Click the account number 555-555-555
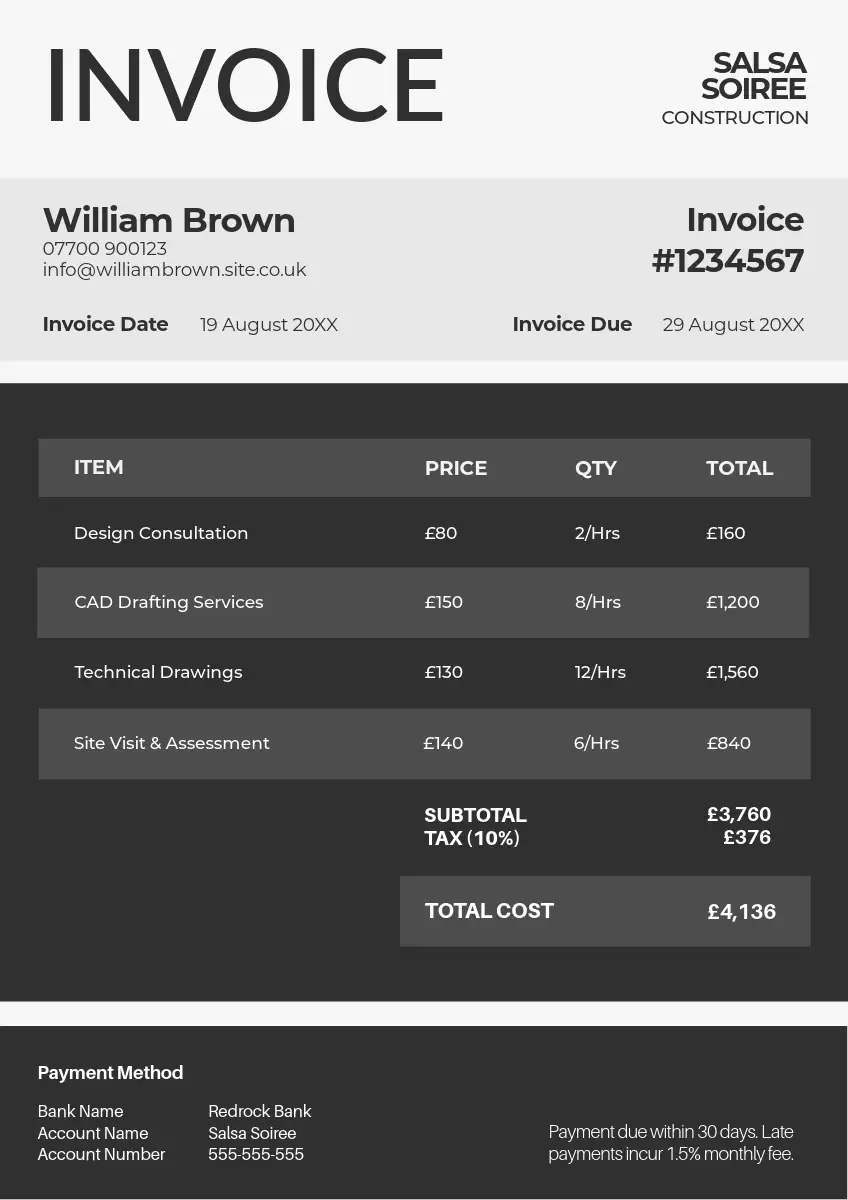 (x=256, y=1154)
